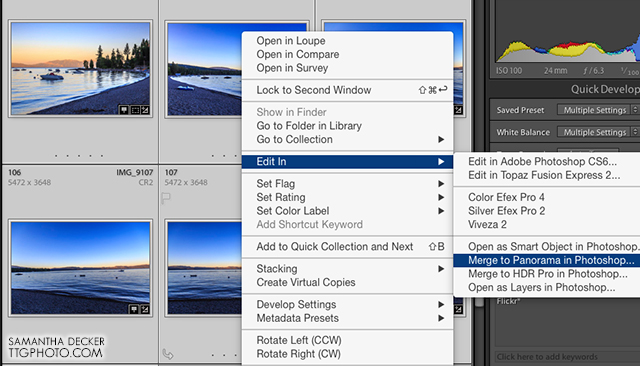The width and height of the screenshot is (640, 366).
Task: Choose Merge to HDR Pro in Photoshop
Action: click(x=547, y=274)
